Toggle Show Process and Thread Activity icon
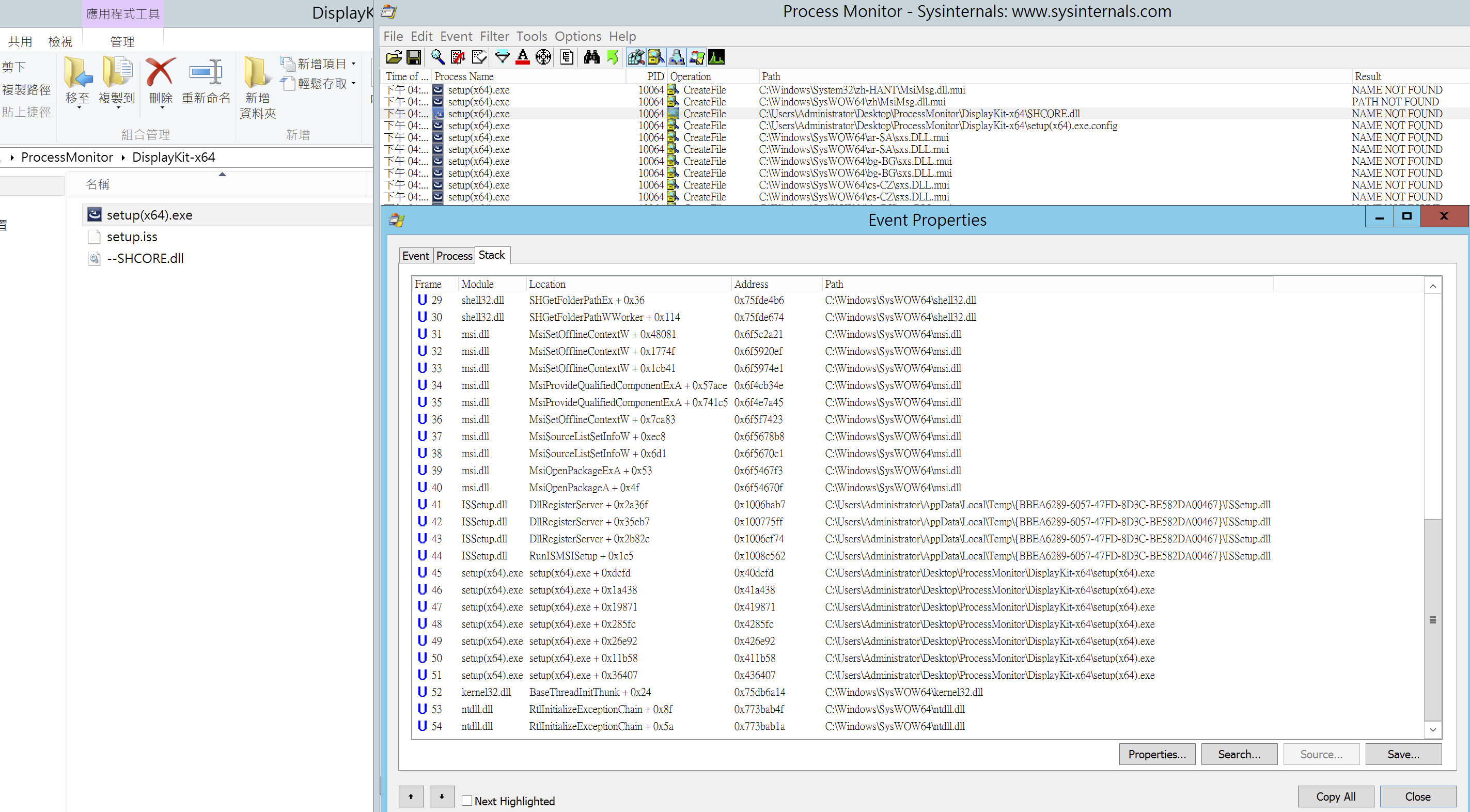1470x812 pixels. 696,57
